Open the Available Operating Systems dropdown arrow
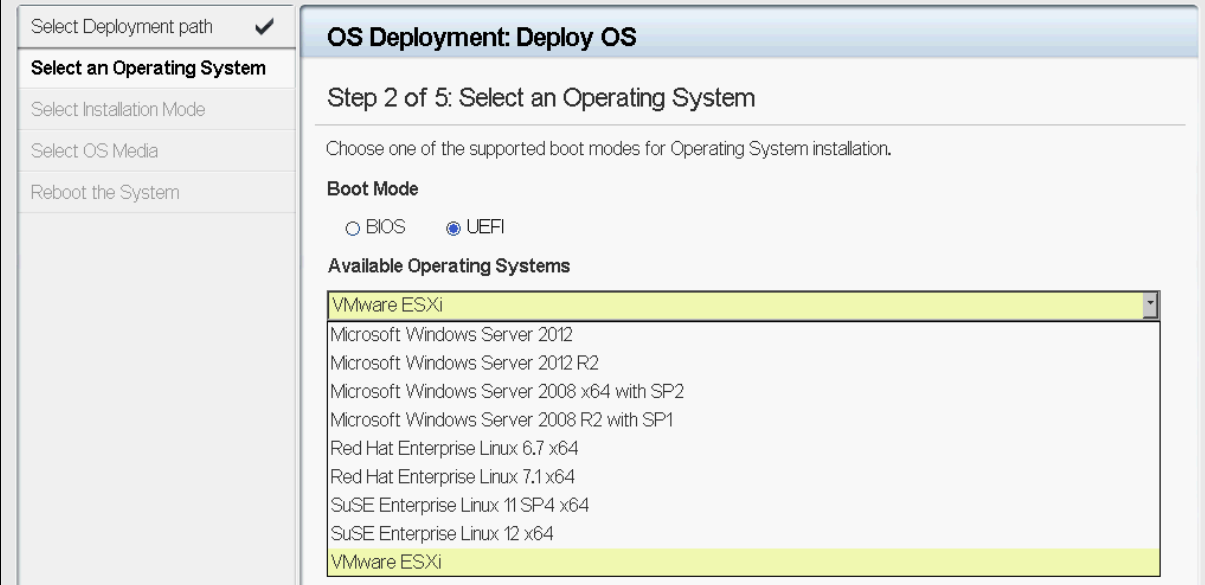The width and height of the screenshot is (1205, 585). pyautogui.click(x=1150, y=305)
